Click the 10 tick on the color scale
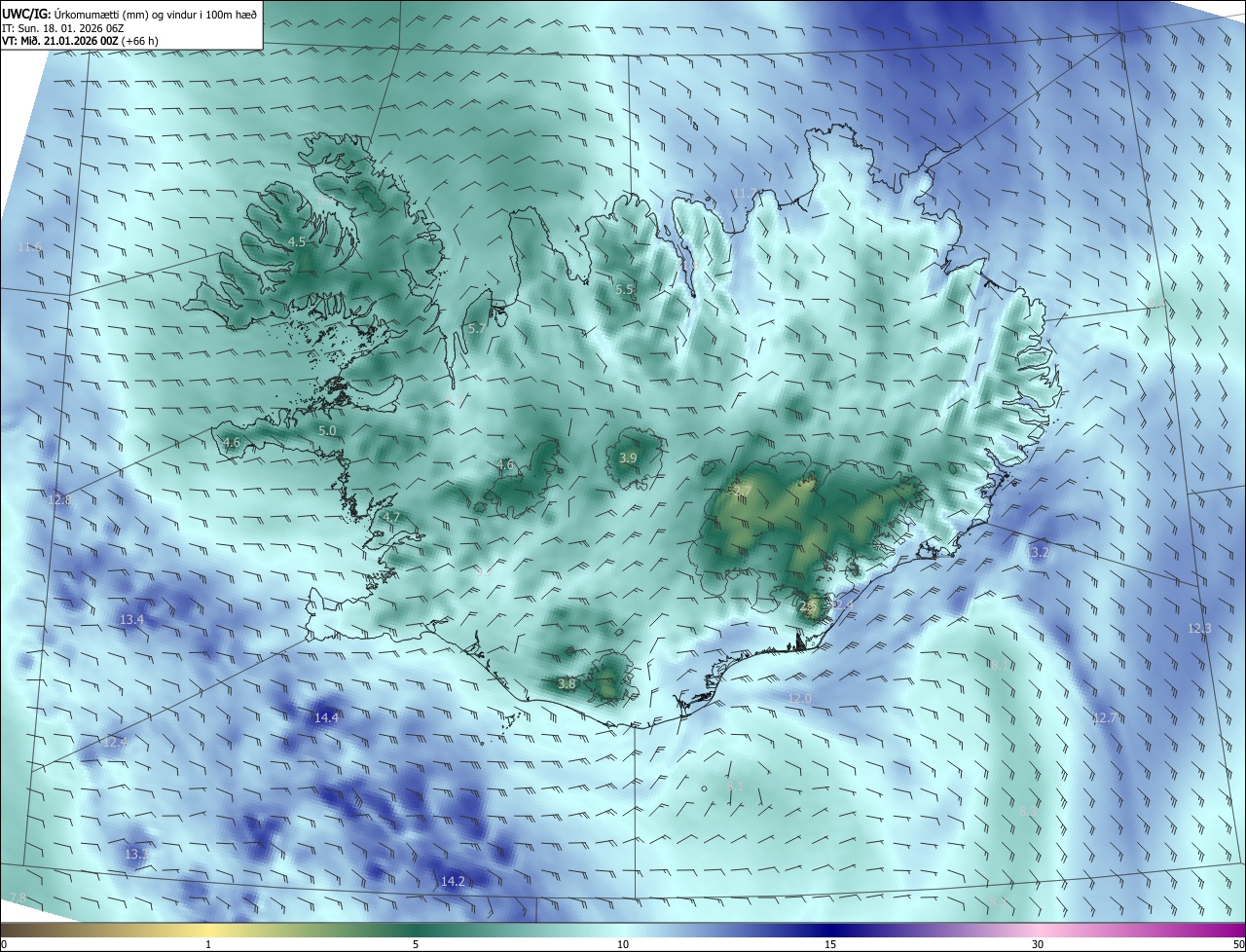Image resolution: width=1246 pixels, height=952 pixels. pyautogui.click(x=623, y=945)
